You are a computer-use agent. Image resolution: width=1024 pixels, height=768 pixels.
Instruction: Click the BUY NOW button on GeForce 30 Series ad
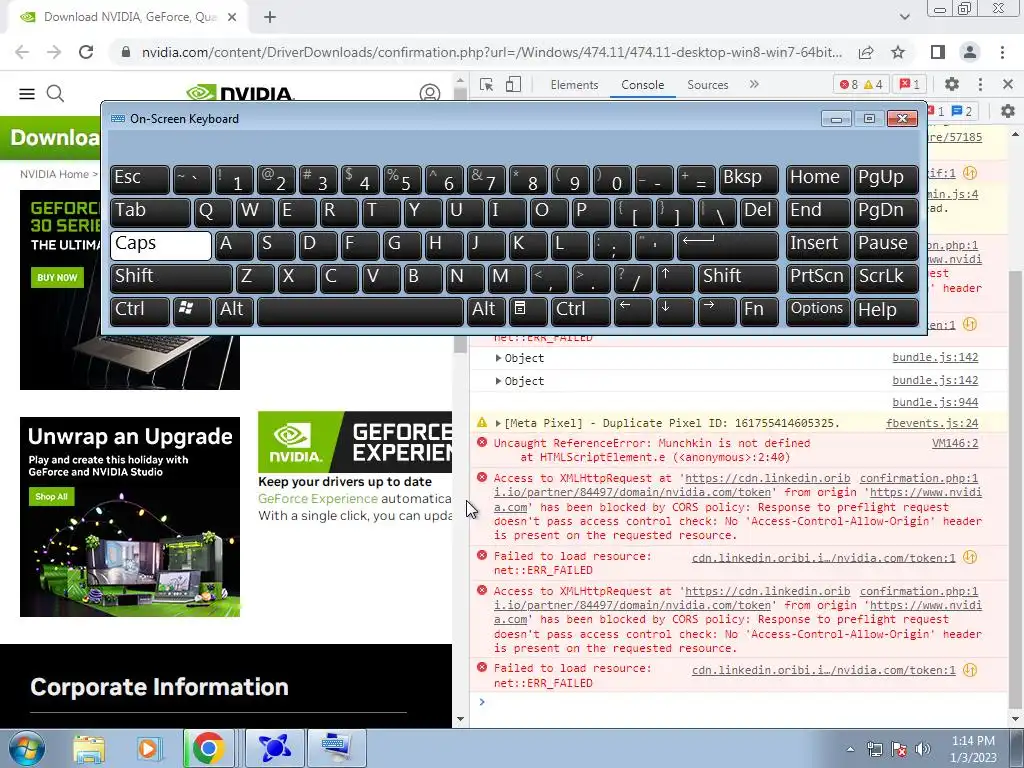[x=57, y=278]
